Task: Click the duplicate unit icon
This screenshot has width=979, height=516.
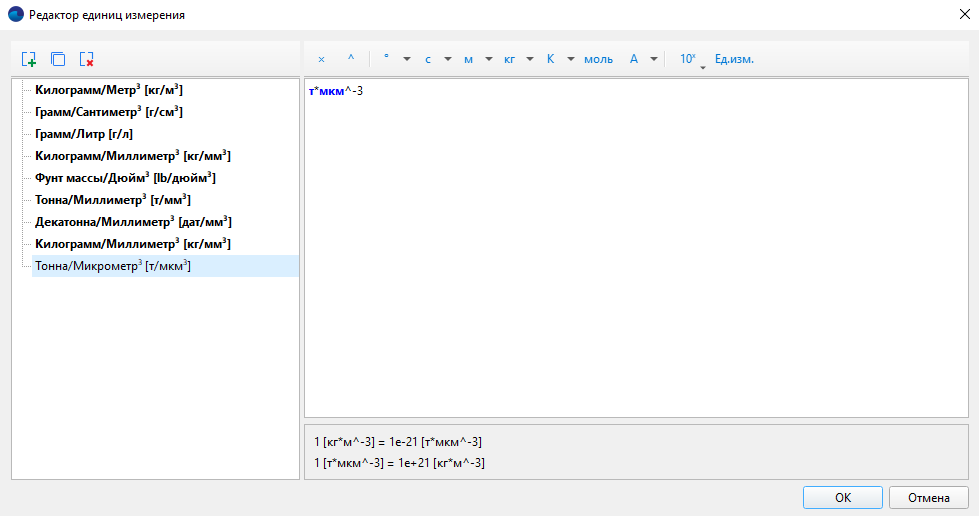Action: pos(58,59)
